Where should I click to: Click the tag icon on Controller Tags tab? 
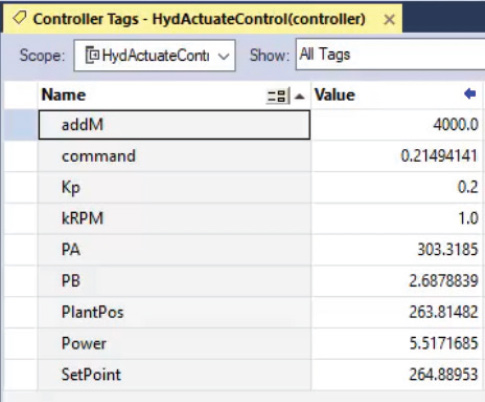point(19,18)
